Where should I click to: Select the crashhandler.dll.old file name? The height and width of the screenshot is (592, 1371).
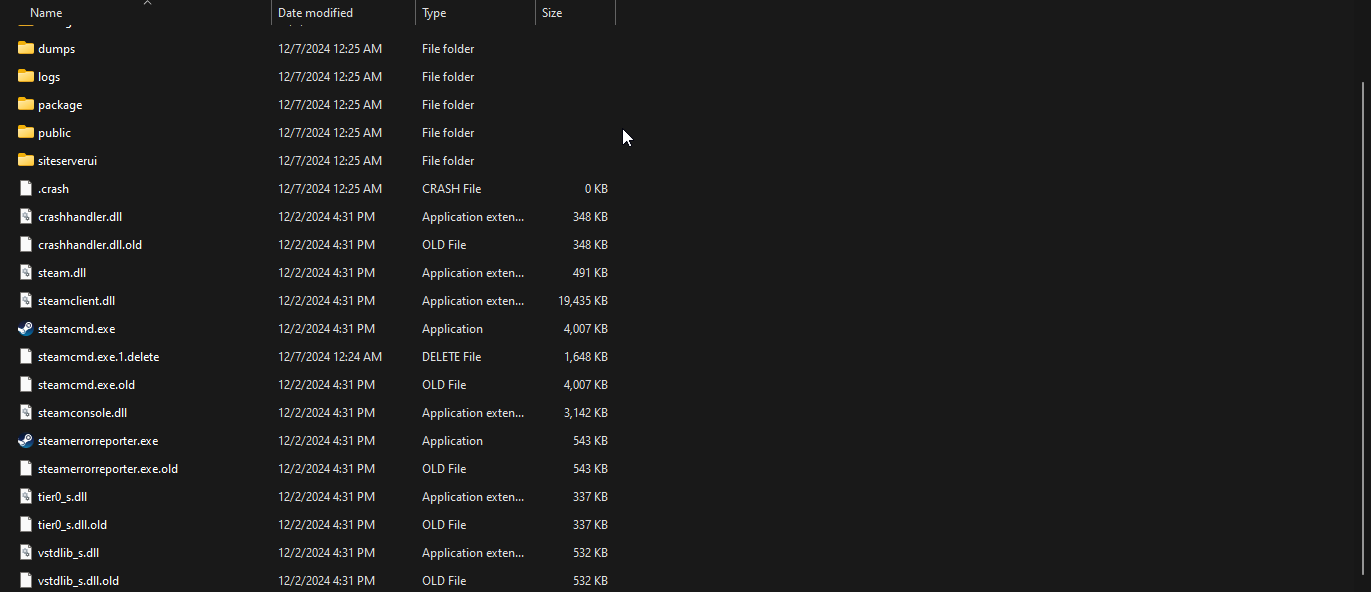click(90, 245)
